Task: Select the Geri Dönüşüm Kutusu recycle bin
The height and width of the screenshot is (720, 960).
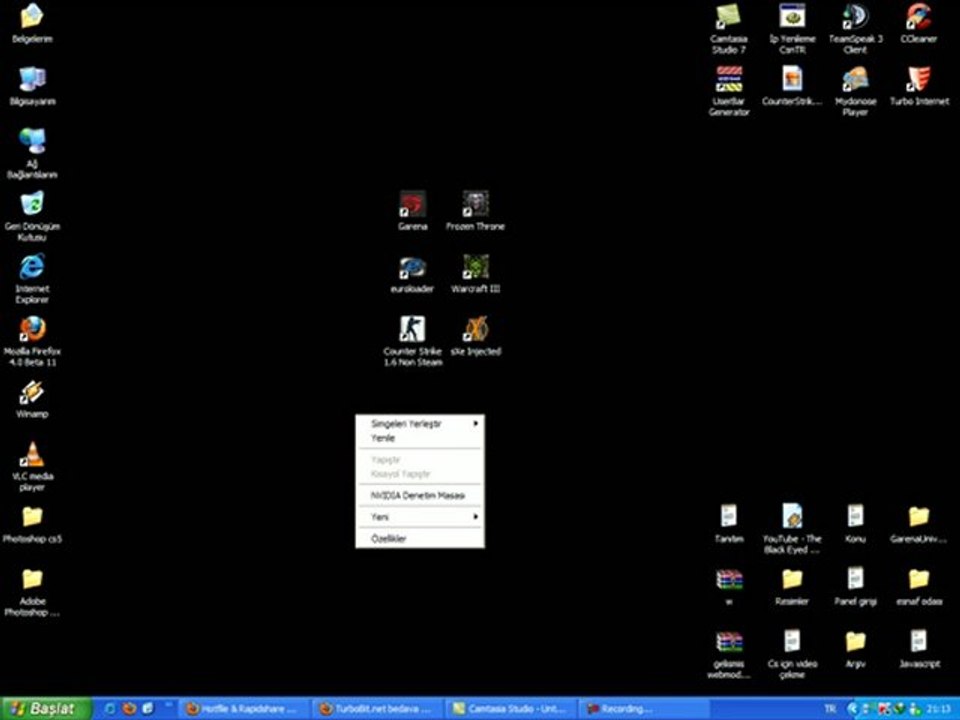Action: [32, 216]
